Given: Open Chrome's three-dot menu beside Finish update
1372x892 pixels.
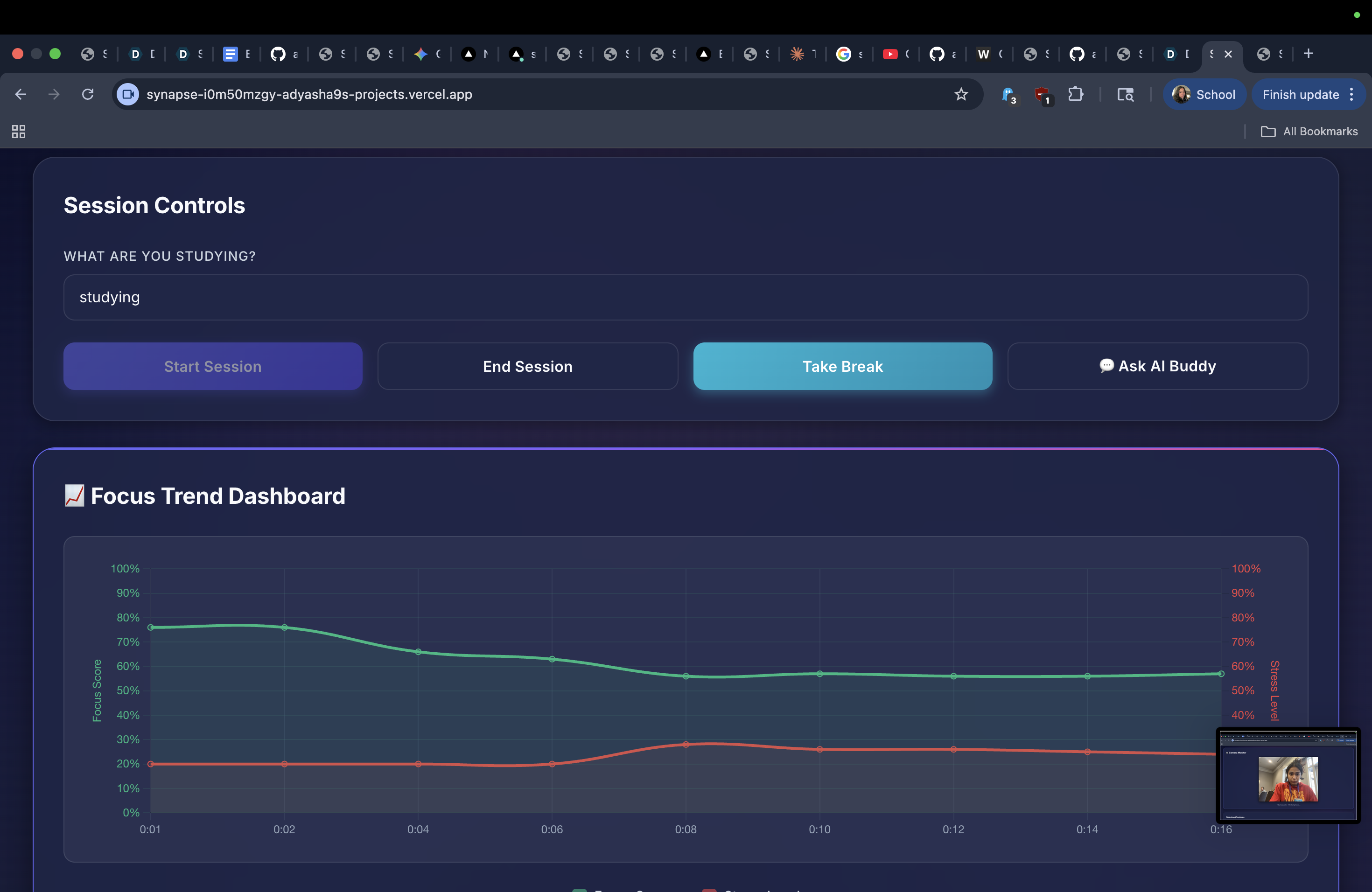Looking at the screenshot, I should point(1351,94).
